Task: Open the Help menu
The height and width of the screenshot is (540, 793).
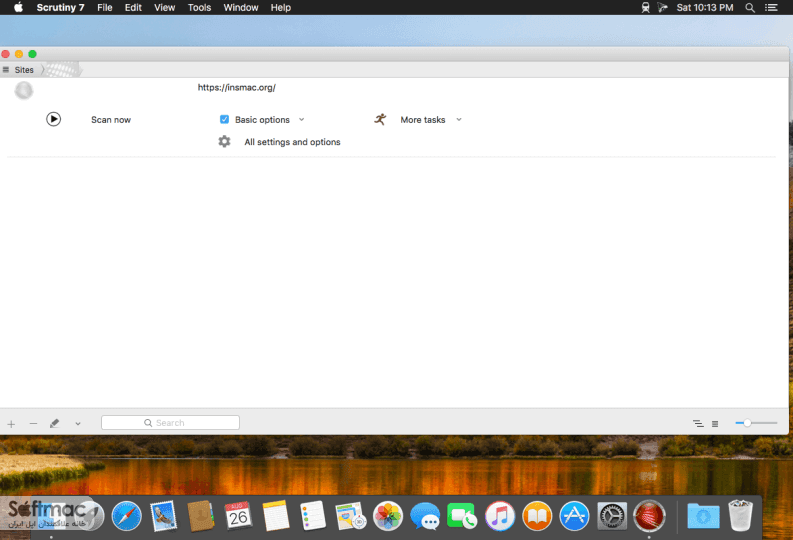Action: point(281,8)
